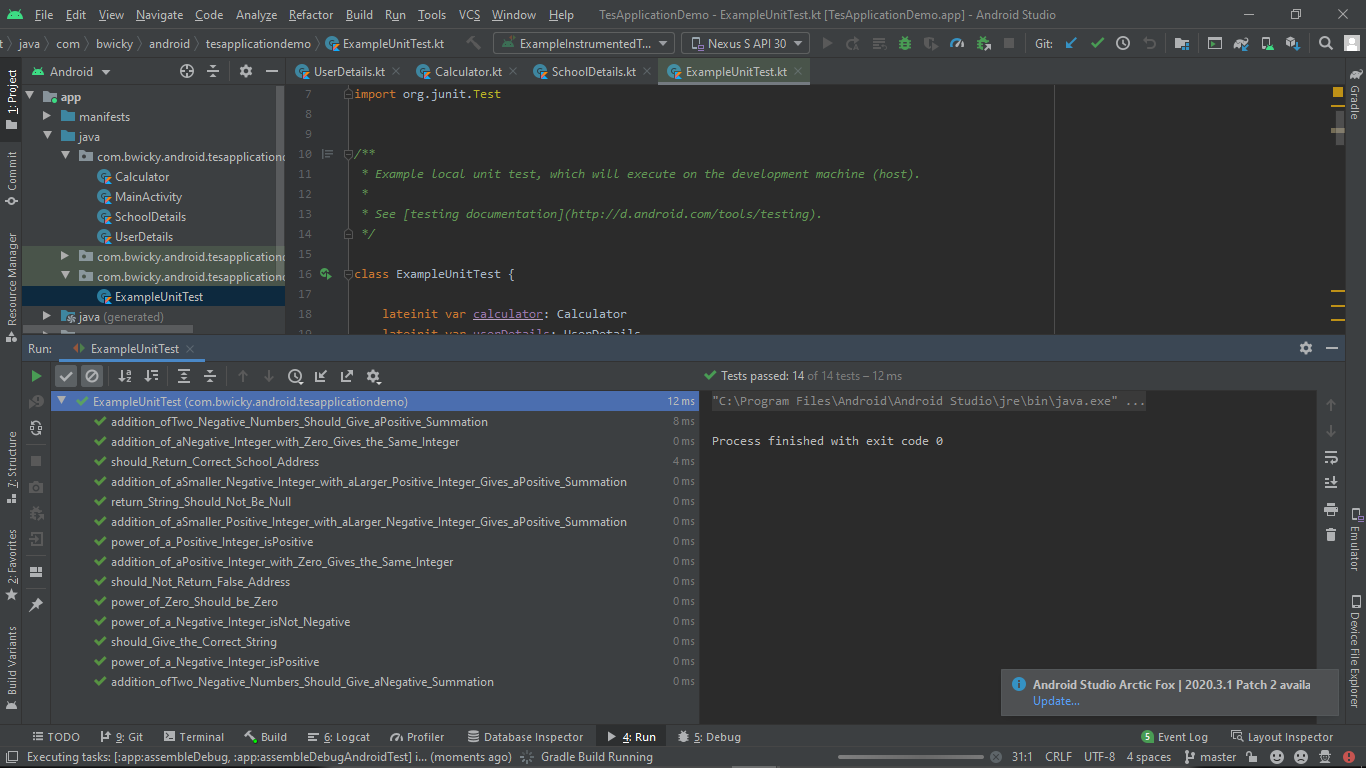Open Project panel settings gear
Image resolution: width=1366 pixels, height=768 pixels.
[x=246, y=71]
